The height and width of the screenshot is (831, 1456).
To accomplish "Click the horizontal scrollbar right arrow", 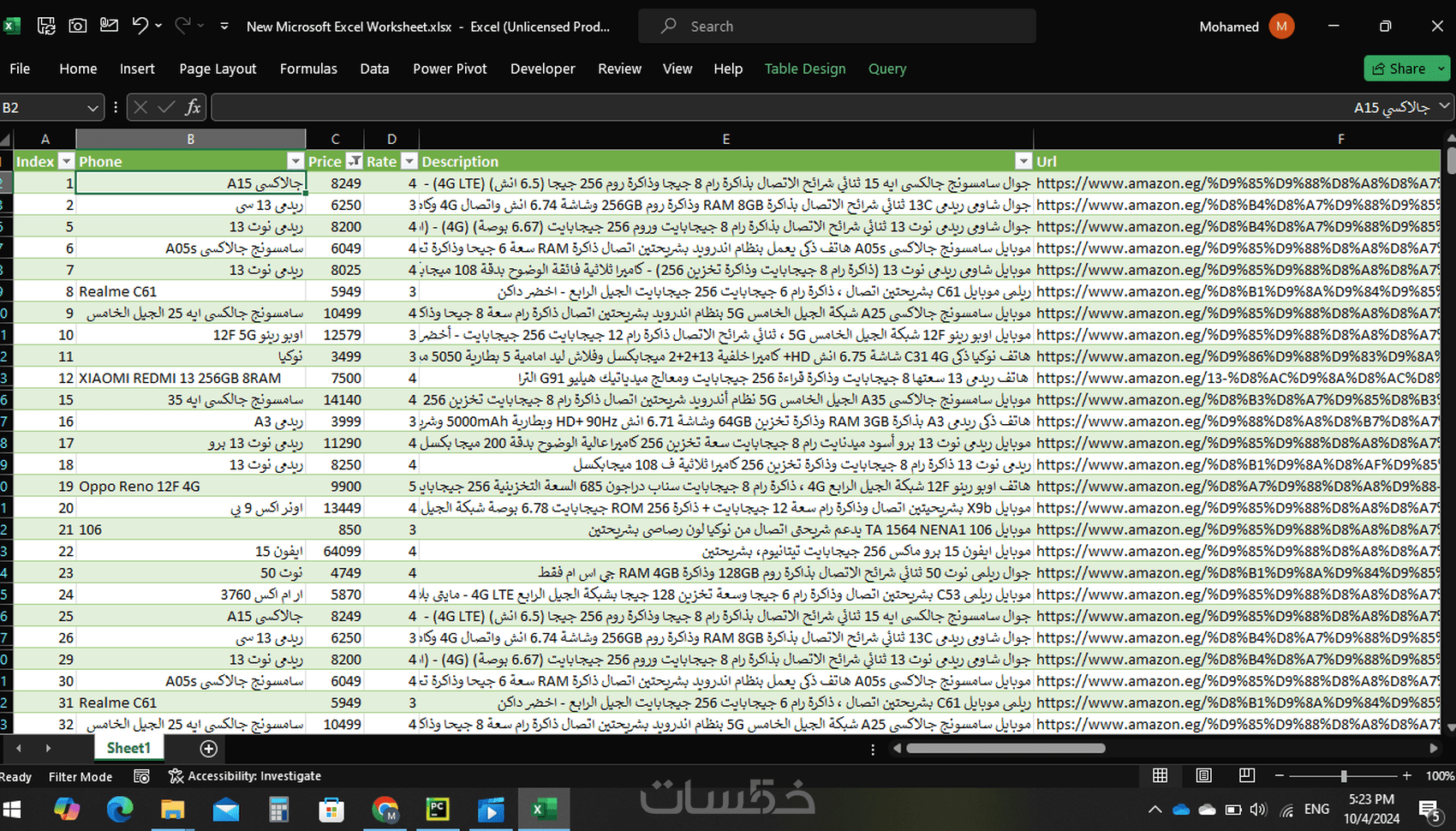I will [x=1434, y=748].
